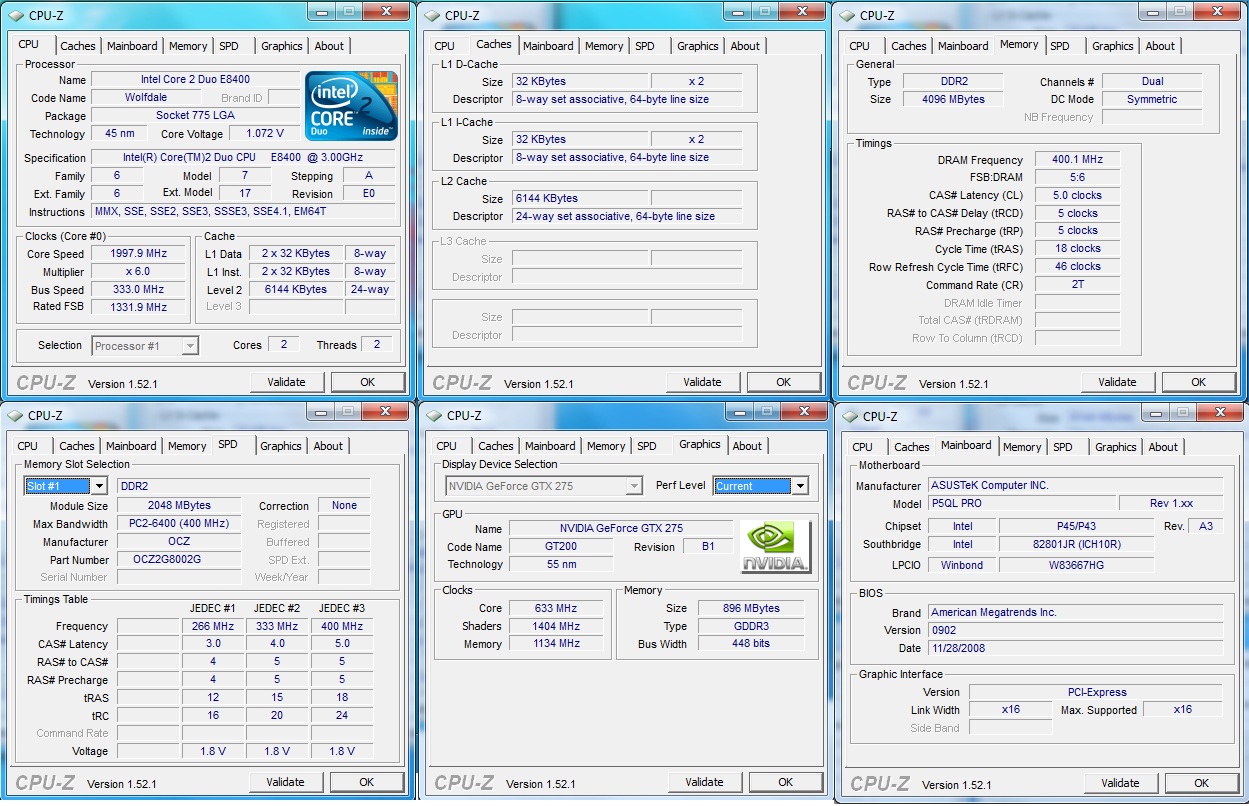1249x806 pixels.
Task: Select Max Bandwidth PC2-6400 (400 MHz)
Action: [x=179, y=523]
